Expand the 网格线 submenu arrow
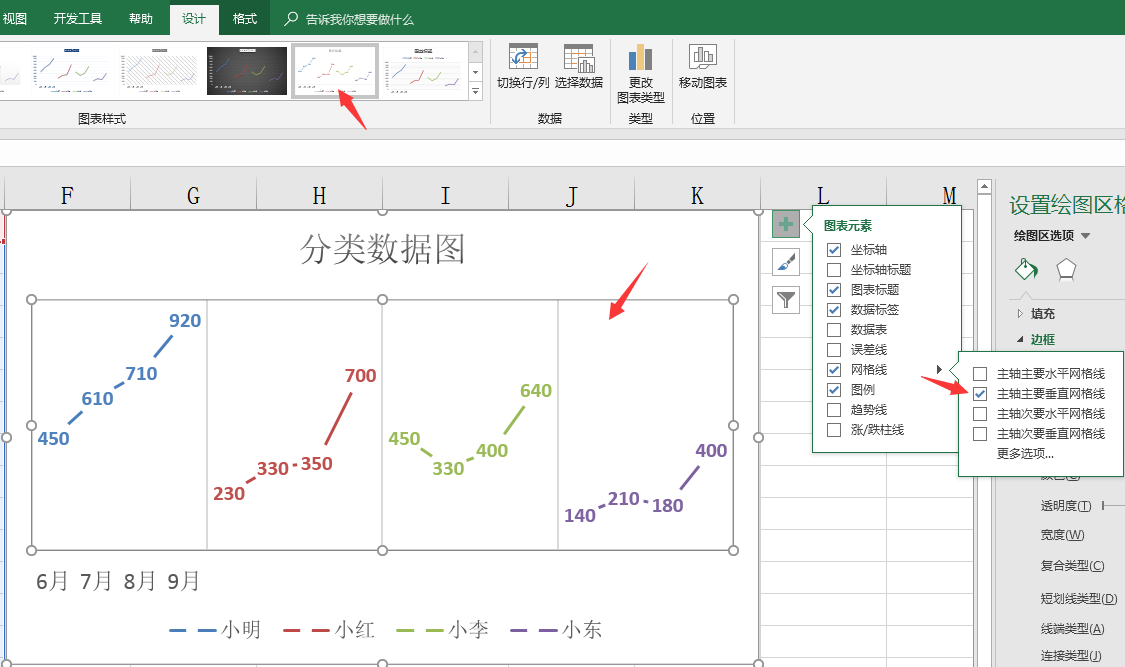This screenshot has width=1125, height=667. (939, 369)
